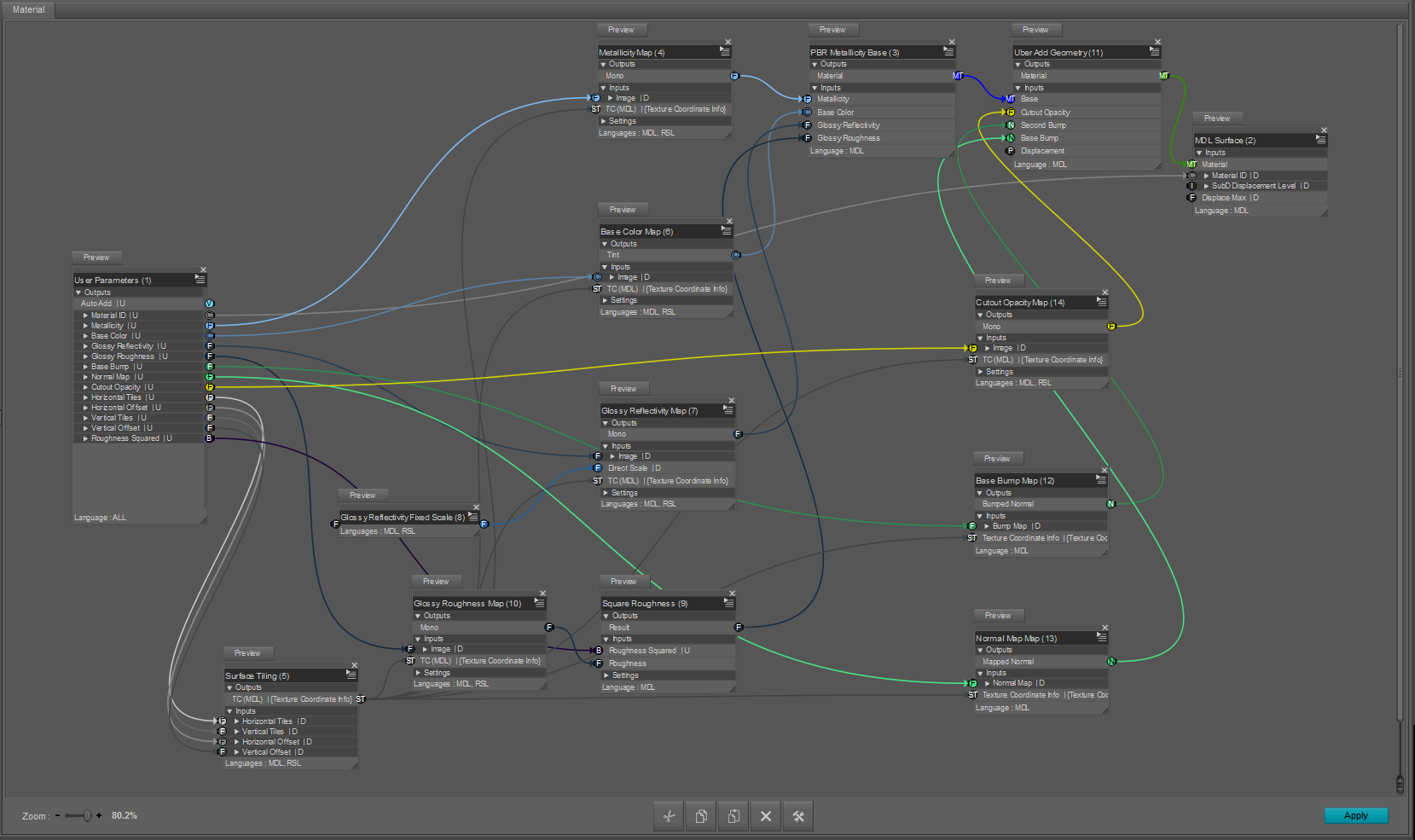This screenshot has width=1415, height=840.
Task: Click Preview above the MDL Surface node
Action: click(x=1217, y=119)
